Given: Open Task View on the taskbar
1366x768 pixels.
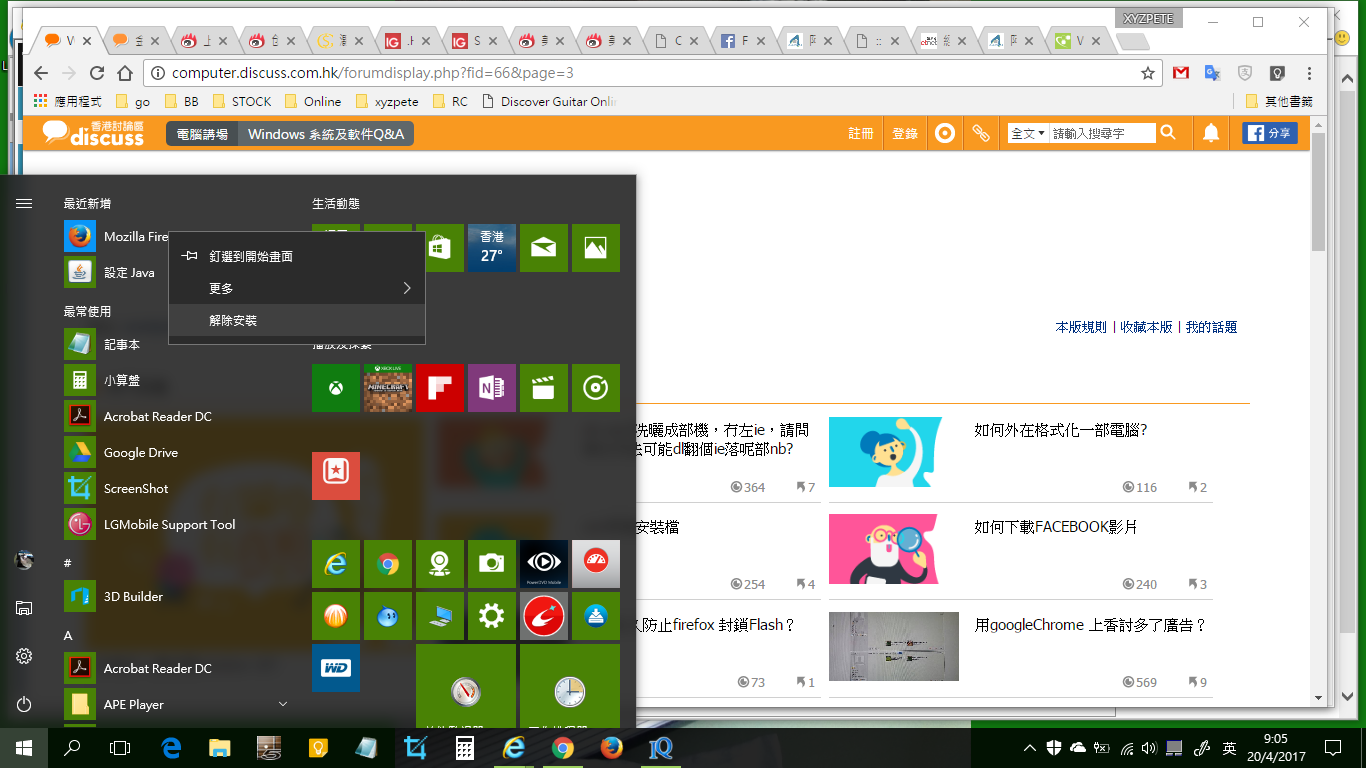Looking at the screenshot, I should [120, 748].
